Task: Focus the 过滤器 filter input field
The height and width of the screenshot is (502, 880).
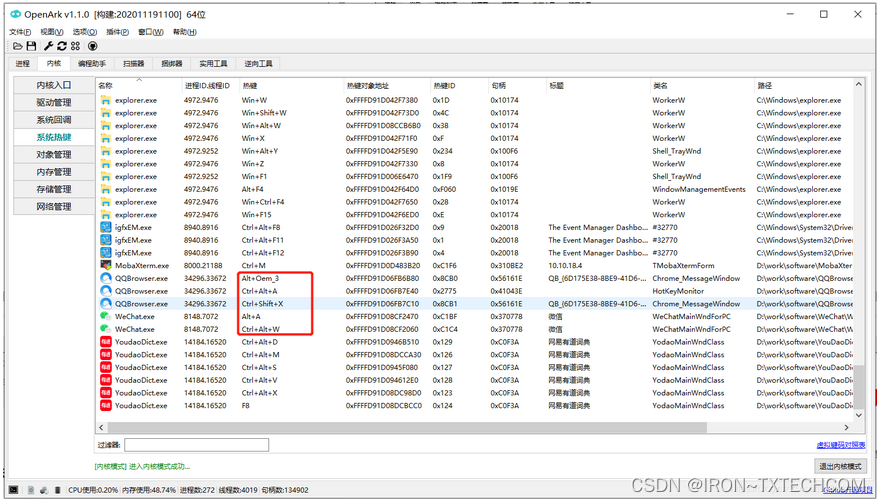Action: (196, 445)
